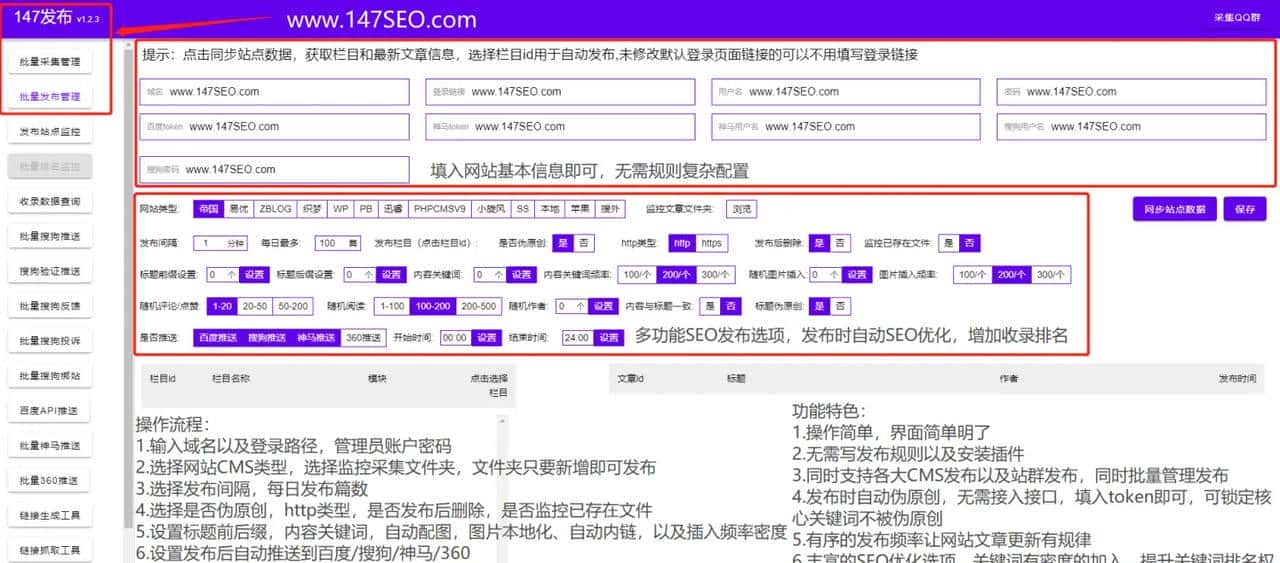Select 小旋风 website type
The height and width of the screenshot is (563, 1280).
(491, 209)
